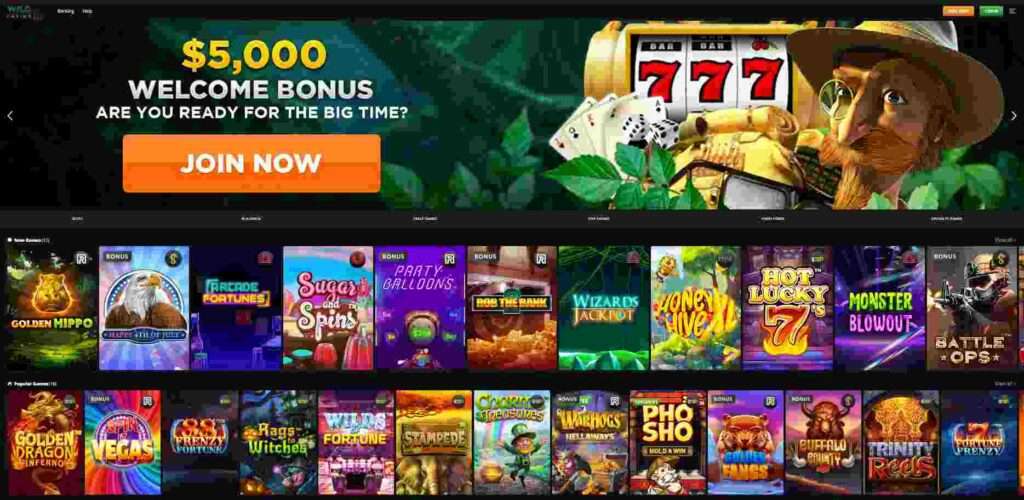Click the provider badge on Rob The Bank tile
The height and width of the screenshot is (500, 1024).
(x=541, y=258)
